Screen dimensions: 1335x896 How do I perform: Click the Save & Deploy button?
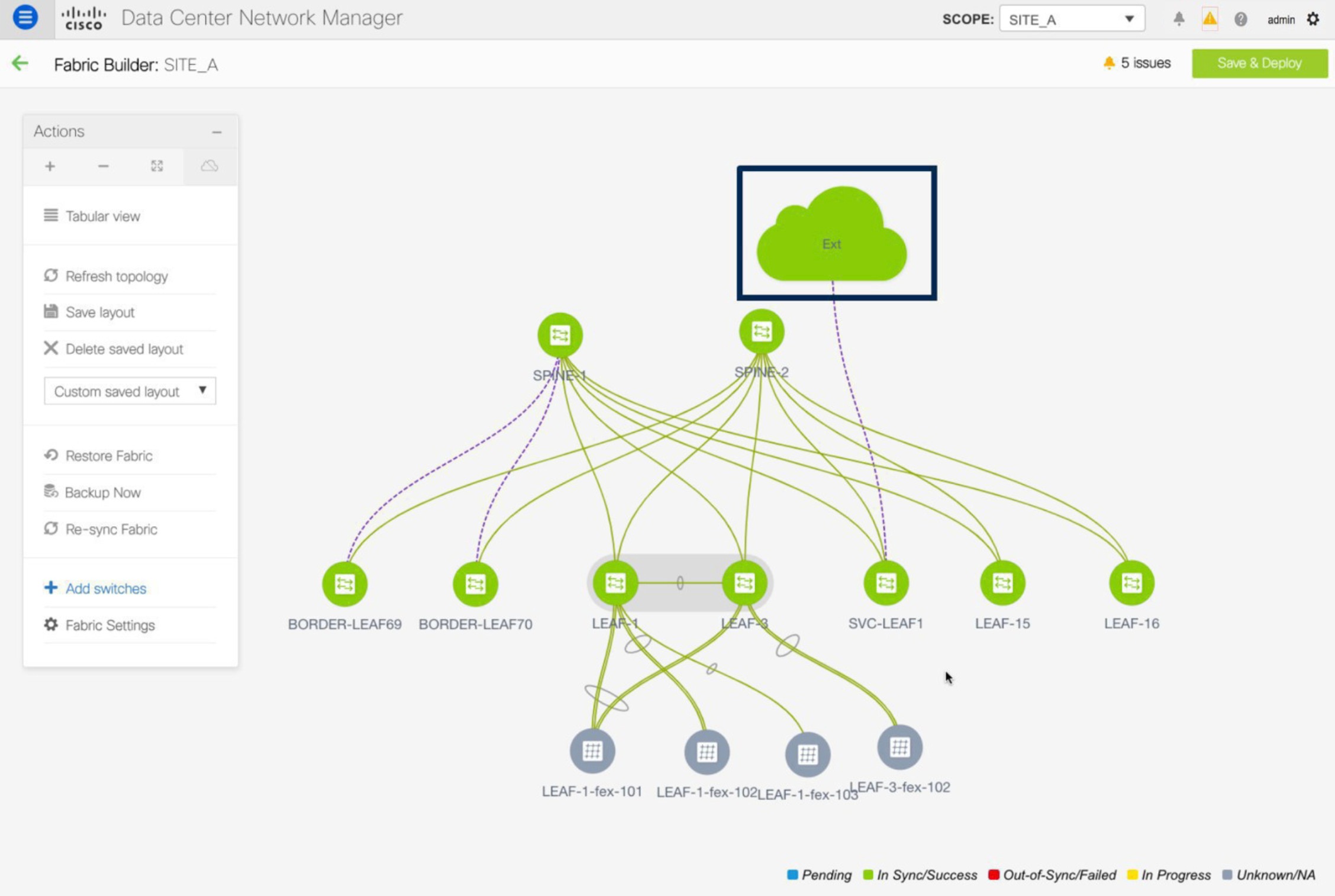click(x=1259, y=63)
